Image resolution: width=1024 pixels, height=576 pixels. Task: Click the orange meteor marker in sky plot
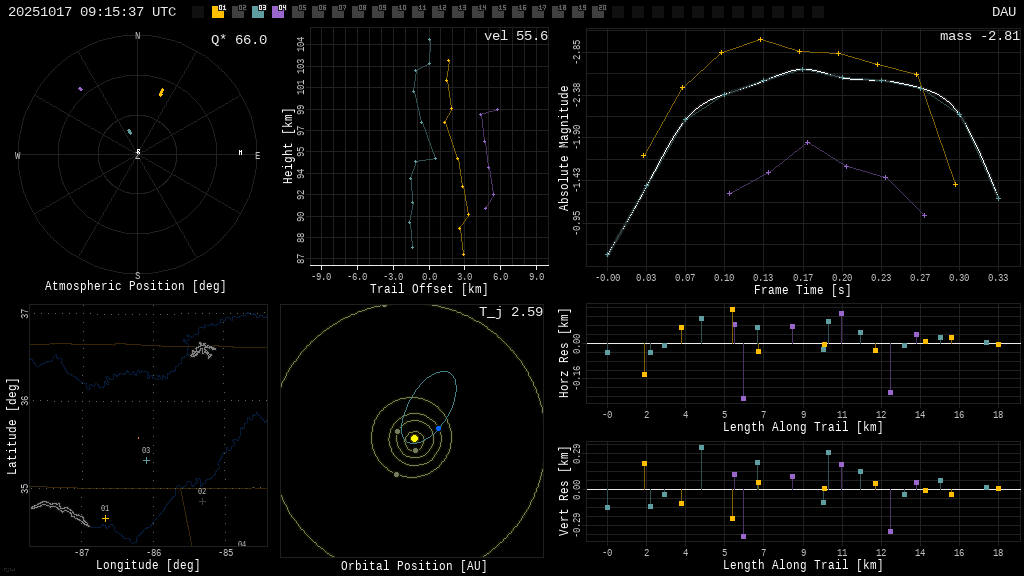click(161, 92)
